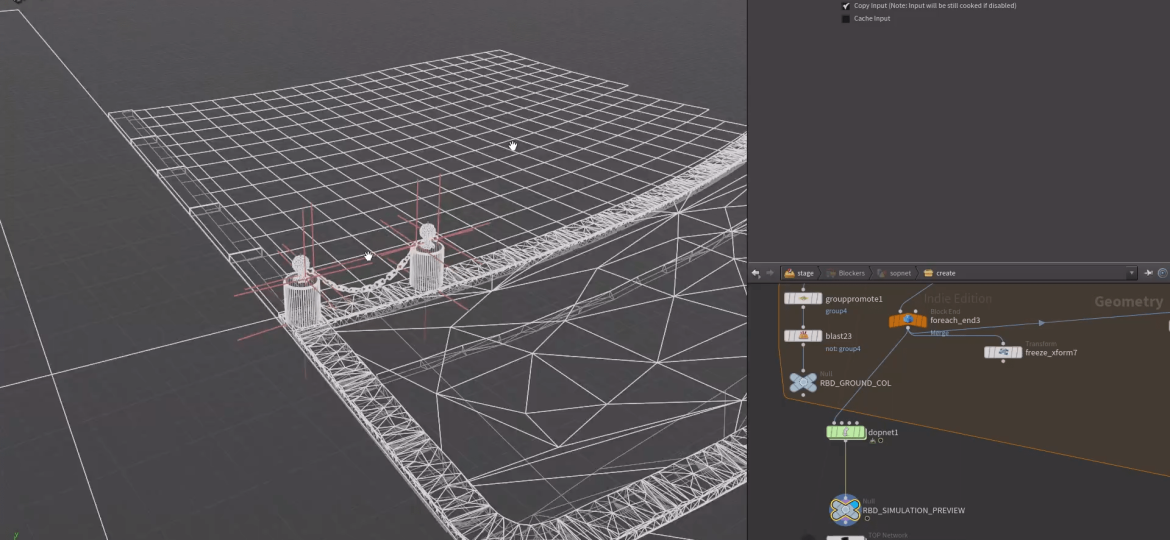
Task: Navigate to stage in the path bar
Action: point(799,273)
